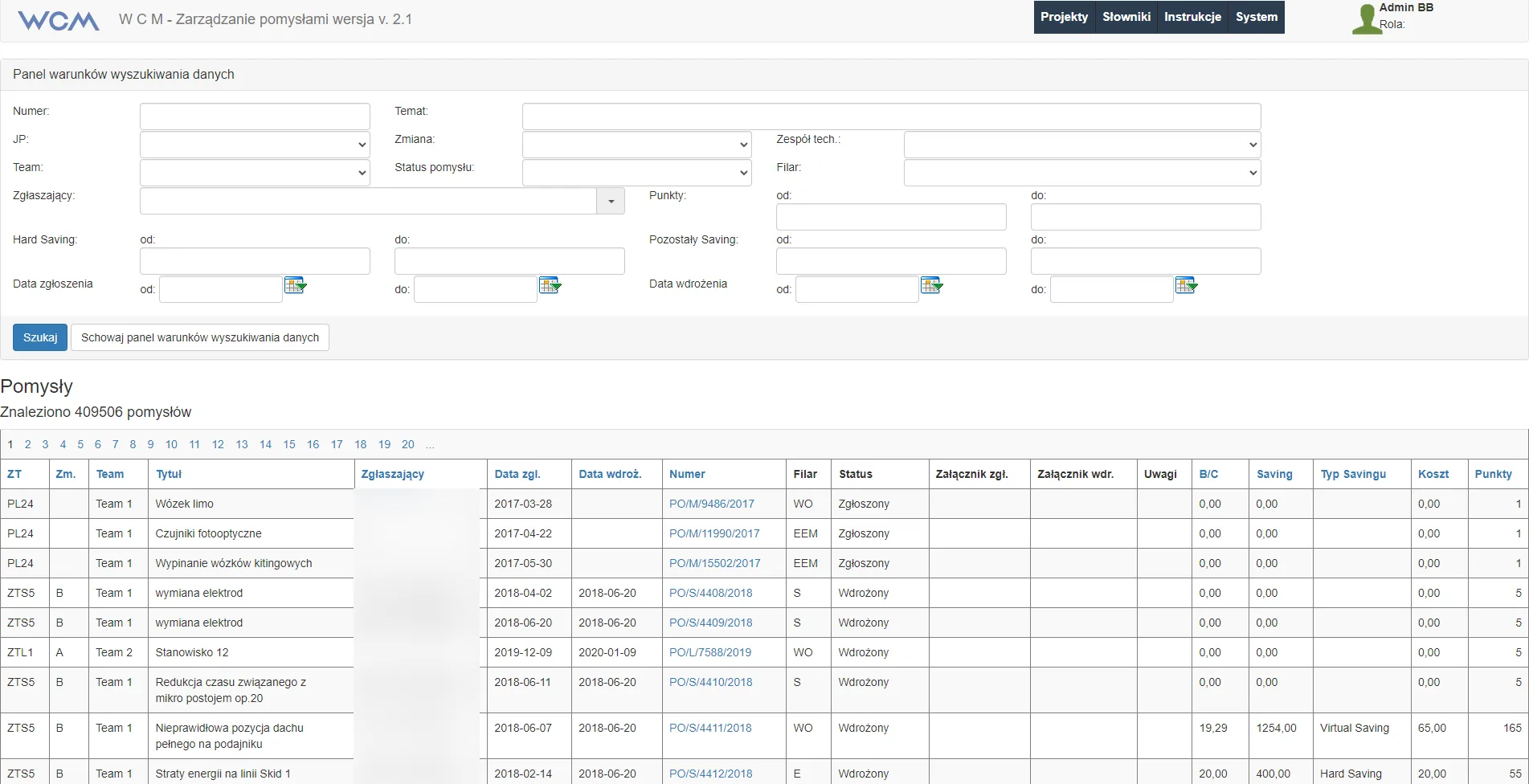Expand the Zespół tech. dropdown
Screen dimensions: 1529x784
(x=1082, y=145)
